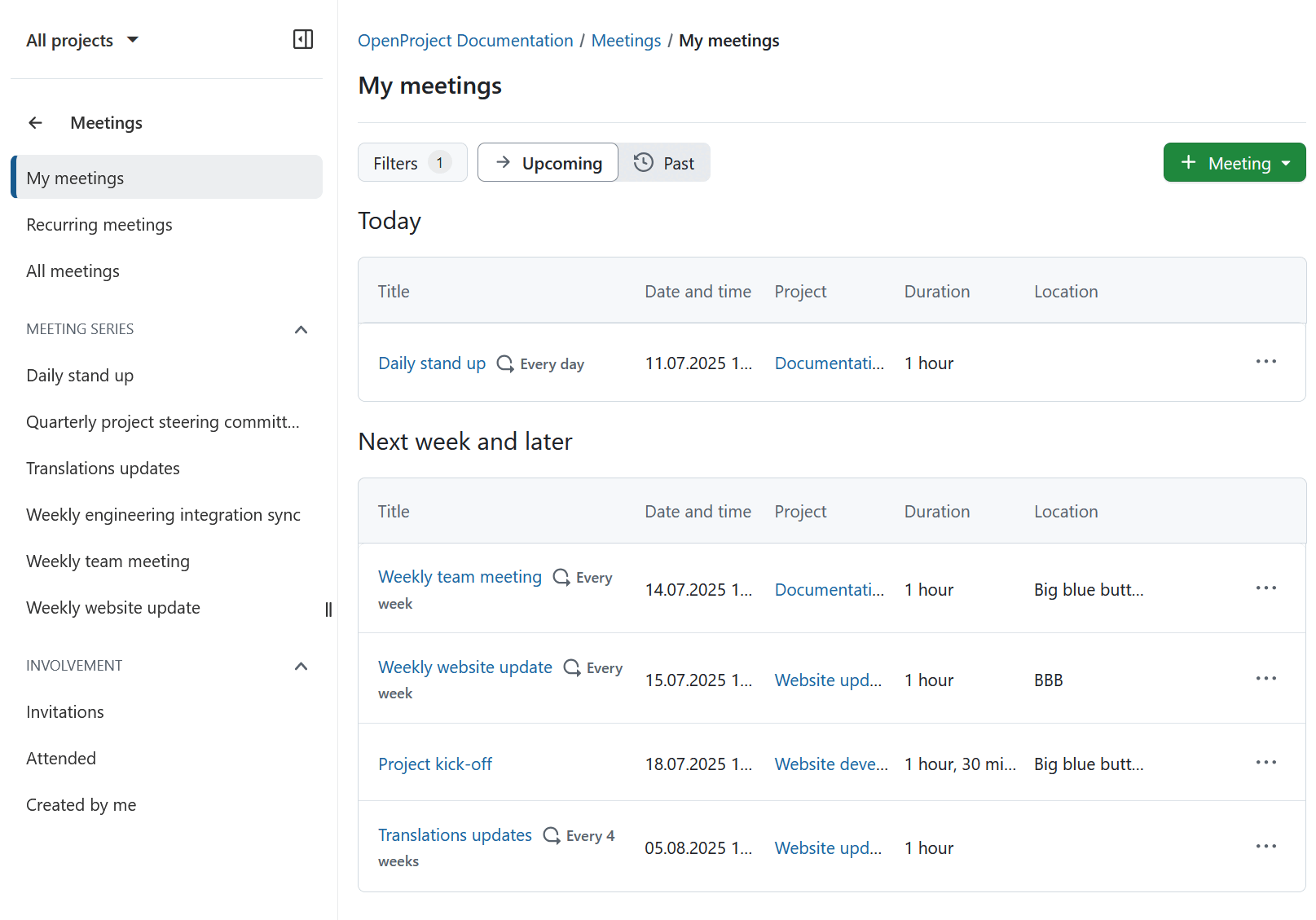Click the recurrence icon next to Daily stand up
The width and height of the screenshot is (1316, 920).
coord(505,363)
